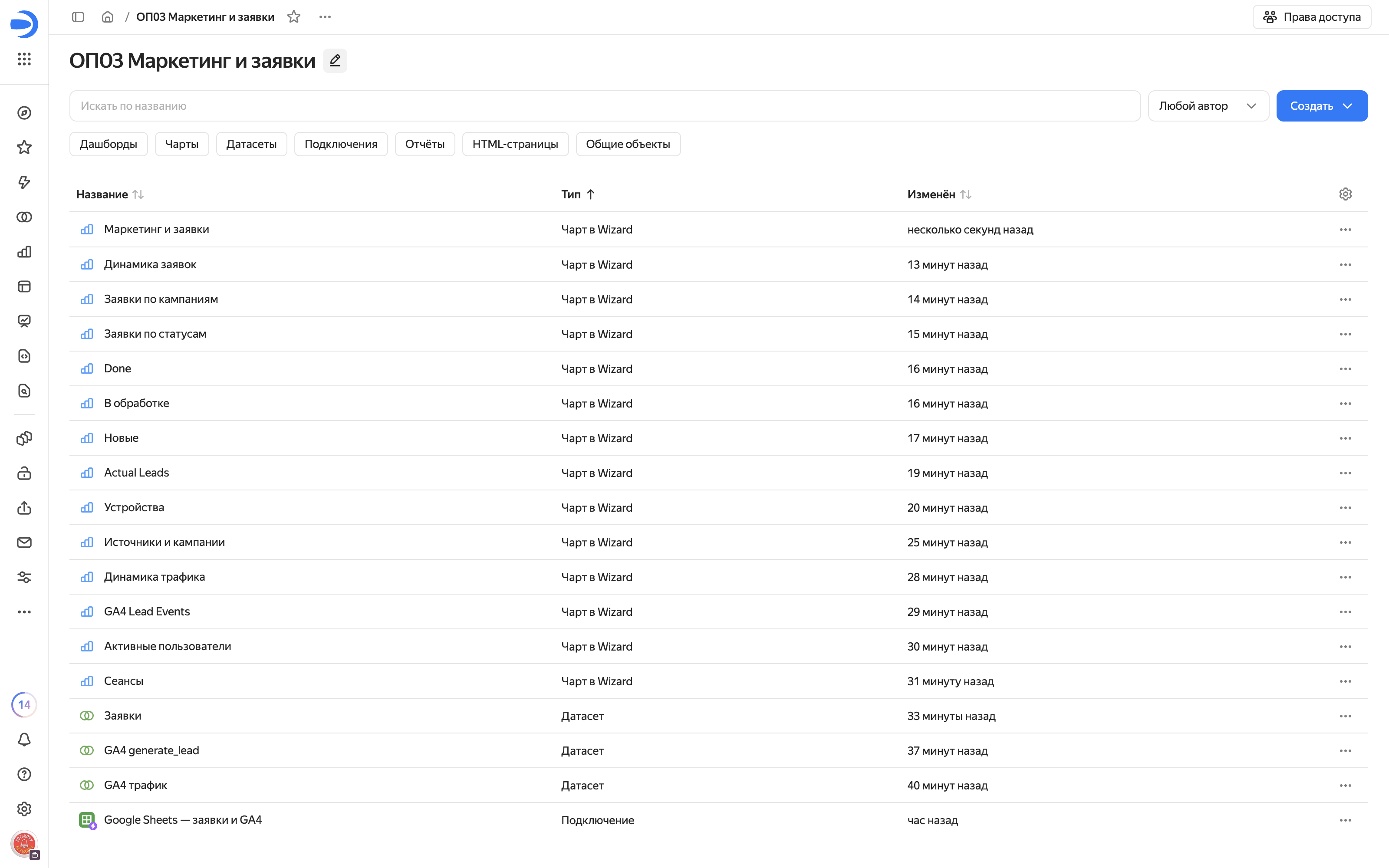Screen dimensions: 1389x868
Task: Click Права доступа button
Action: (1311, 16)
